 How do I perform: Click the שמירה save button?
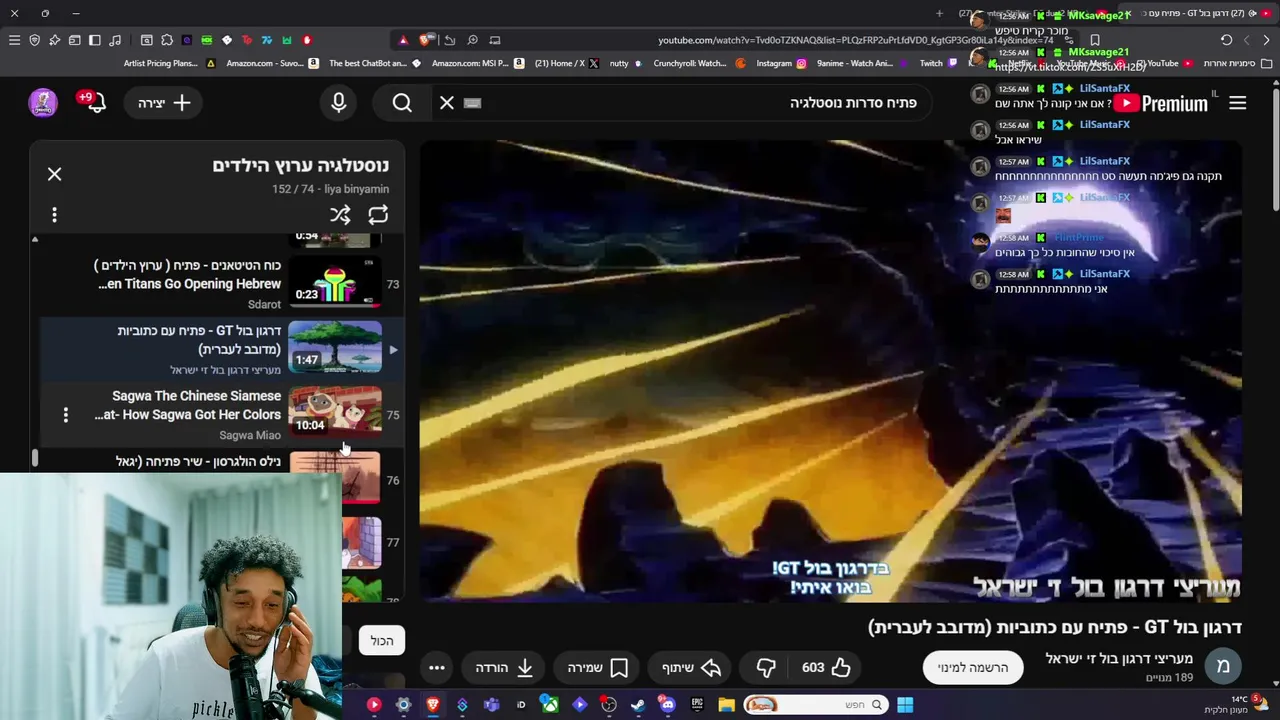pos(597,667)
